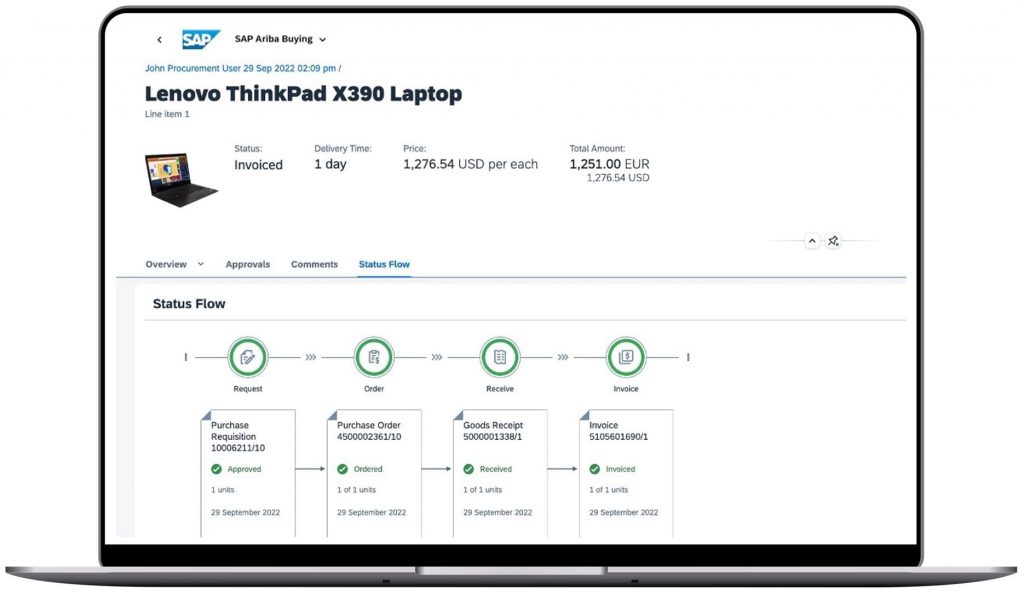
Task: Click the green Approved check icon
Action: [x=216, y=469]
